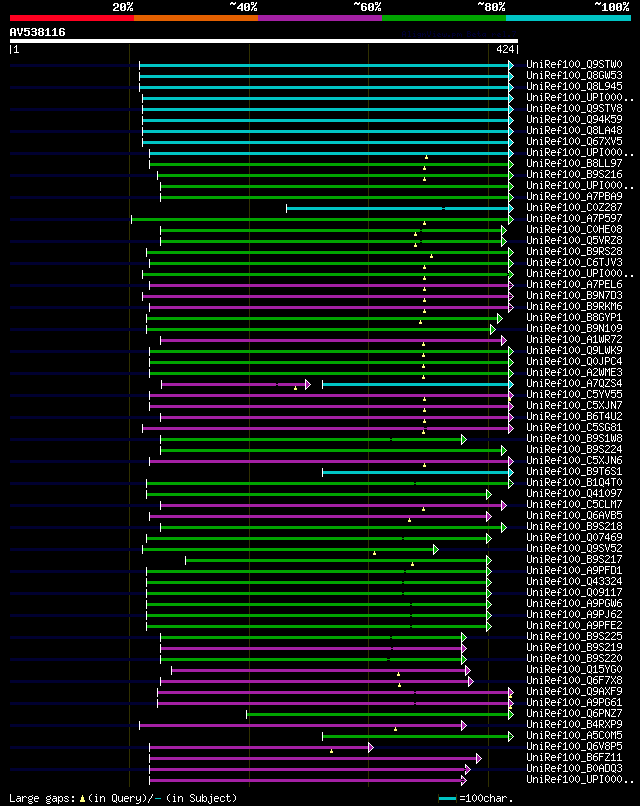Click the cyan second segment of UniRef100_A7QZS4
640x806 pixels.
tap(418, 384)
